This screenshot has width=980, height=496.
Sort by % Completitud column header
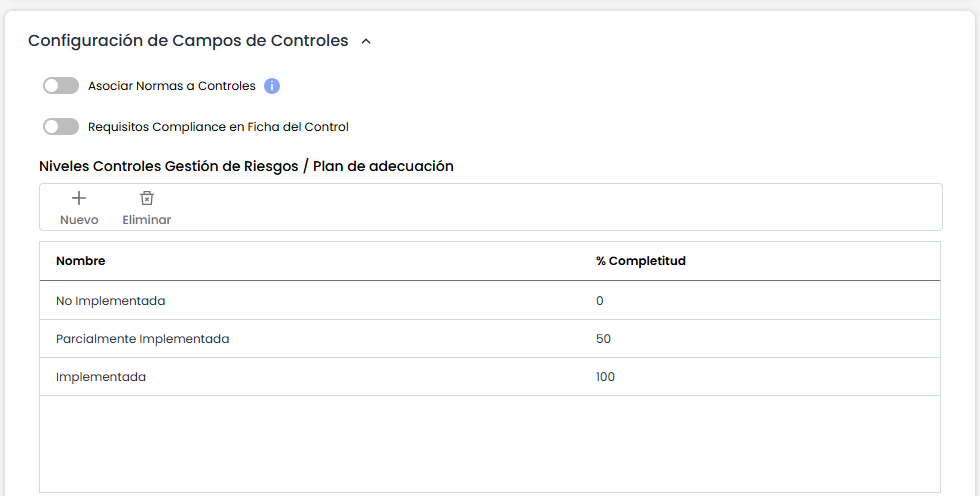click(641, 261)
